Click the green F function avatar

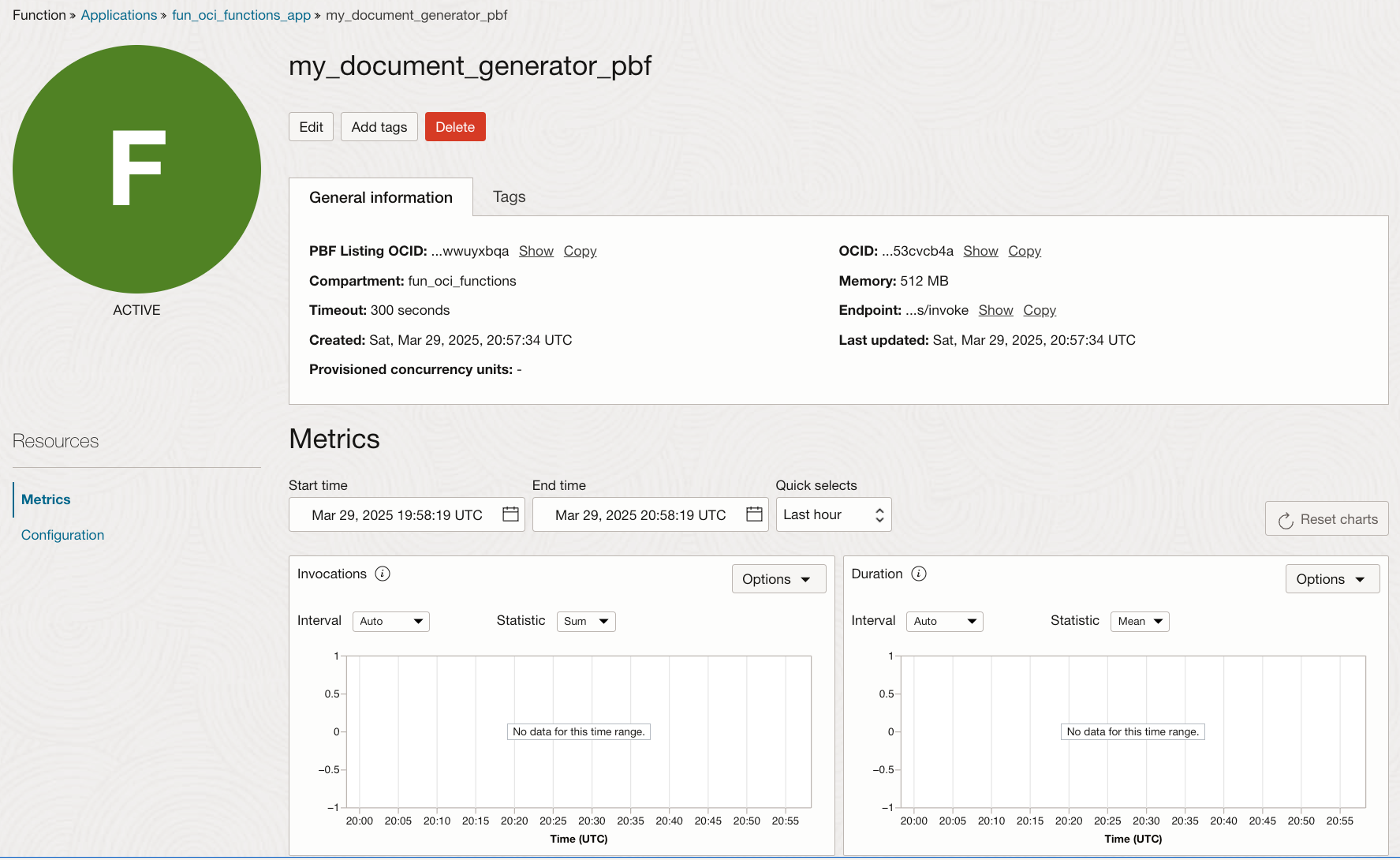137,170
